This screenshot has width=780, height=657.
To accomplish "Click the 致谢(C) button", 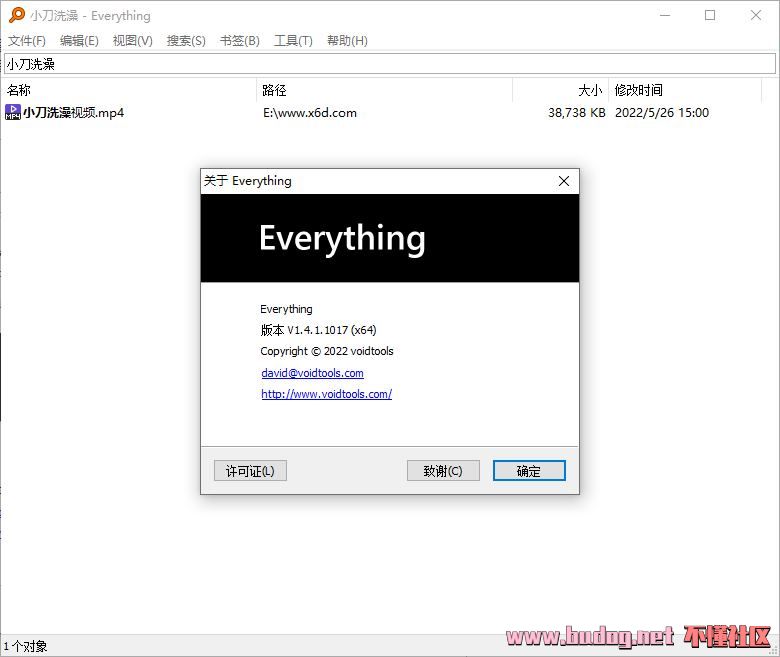I will coord(443,471).
